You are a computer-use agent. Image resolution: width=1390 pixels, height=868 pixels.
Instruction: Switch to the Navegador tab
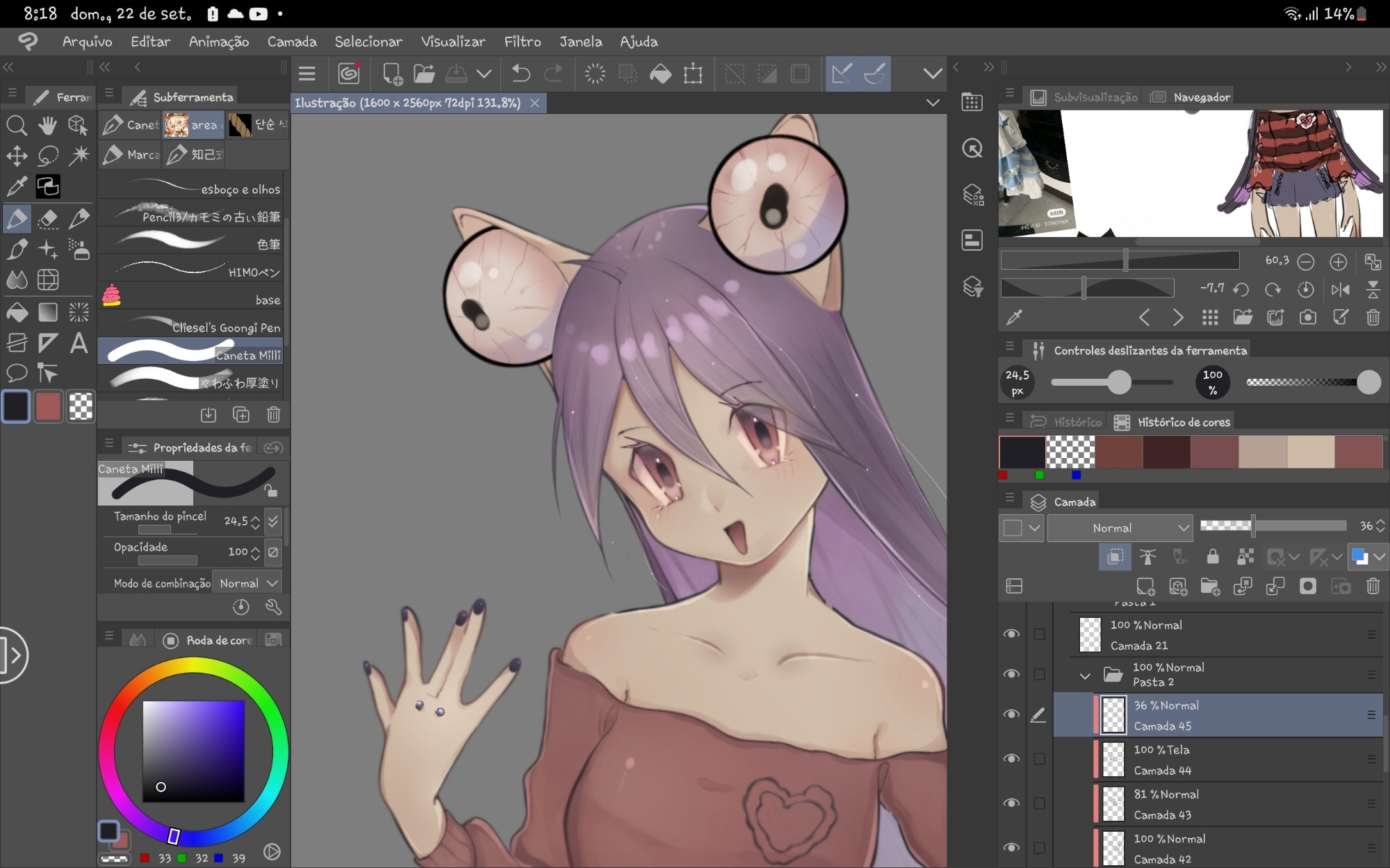[x=1191, y=97]
